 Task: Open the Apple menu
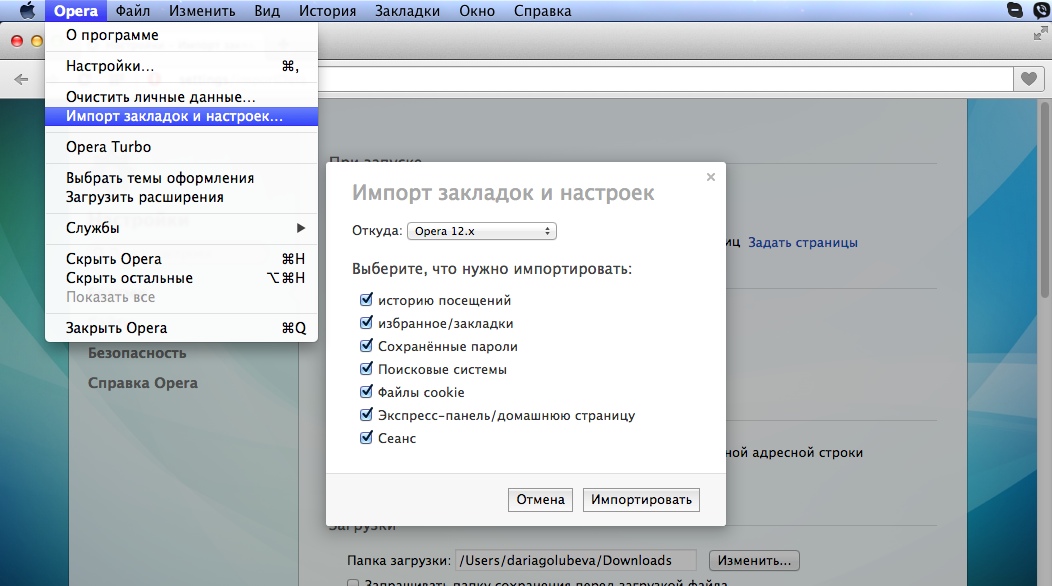[27, 11]
